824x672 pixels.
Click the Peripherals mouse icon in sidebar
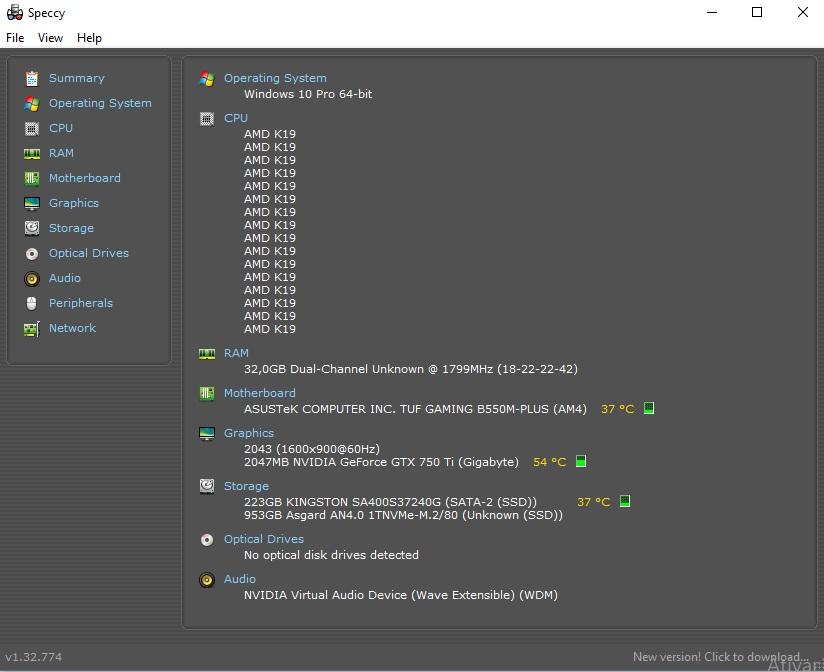point(32,303)
